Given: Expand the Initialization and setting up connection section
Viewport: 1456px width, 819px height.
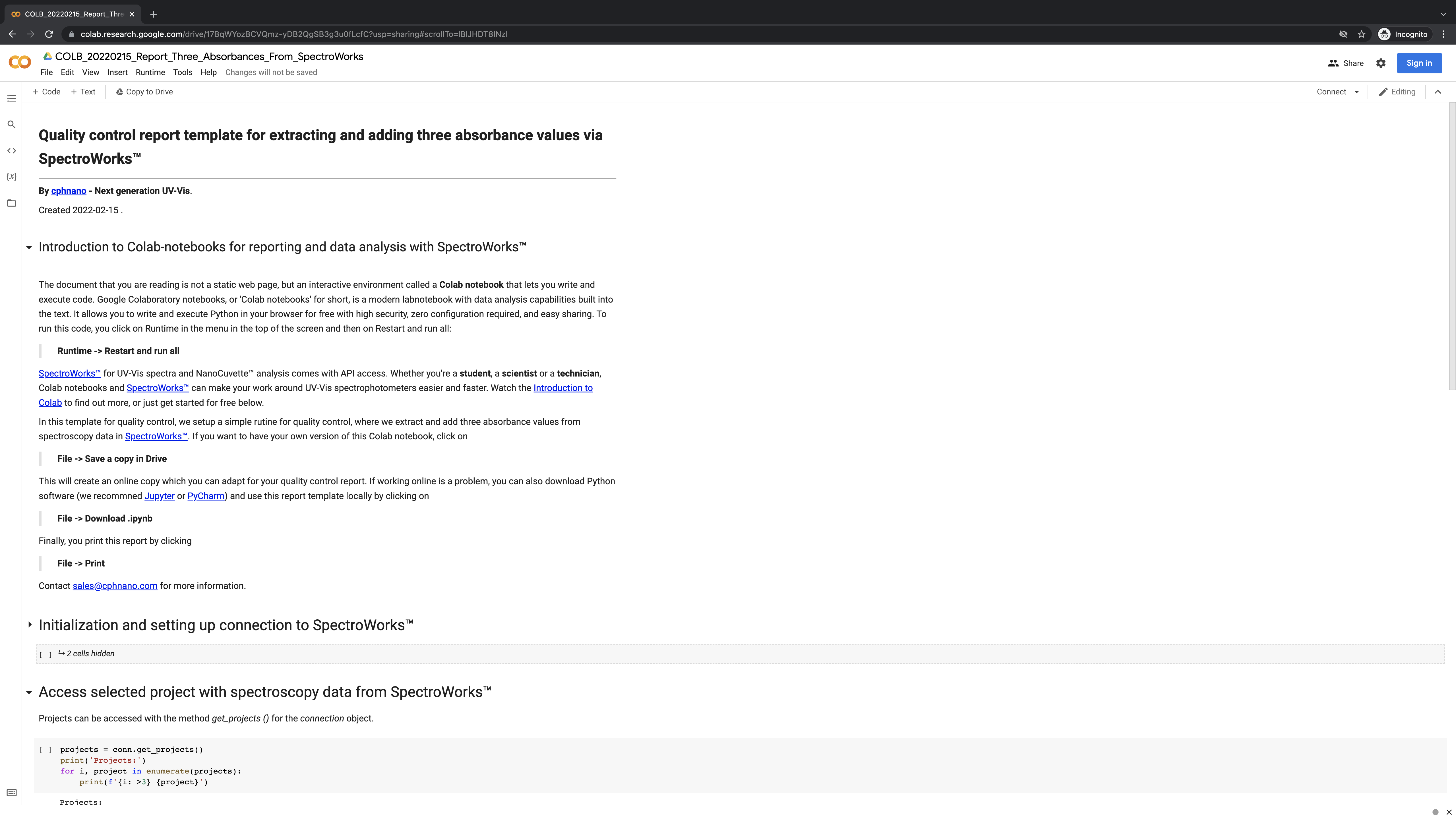Looking at the screenshot, I should [x=29, y=624].
